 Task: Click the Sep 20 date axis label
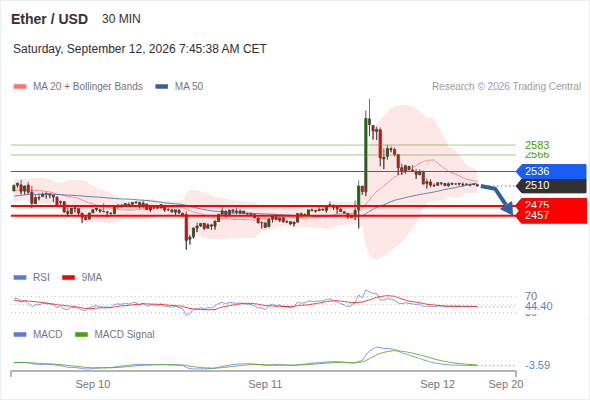click(x=506, y=384)
